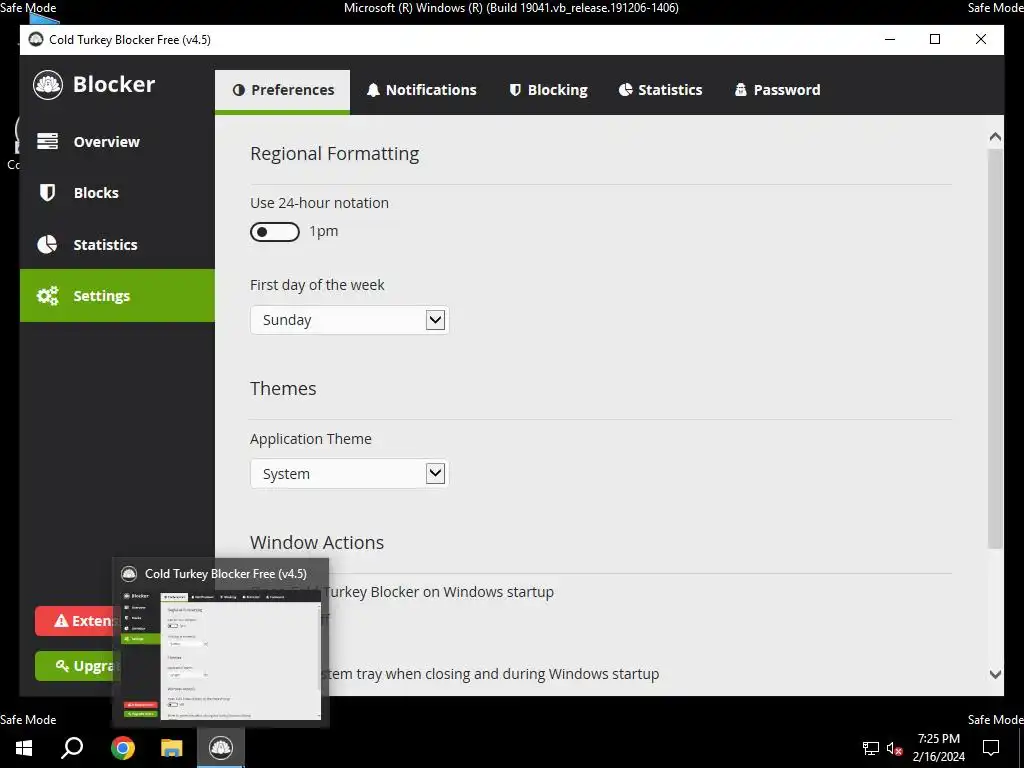Image resolution: width=1024 pixels, height=768 pixels.
Task: Open Statistics in the left sidebar
Action: 117,244
